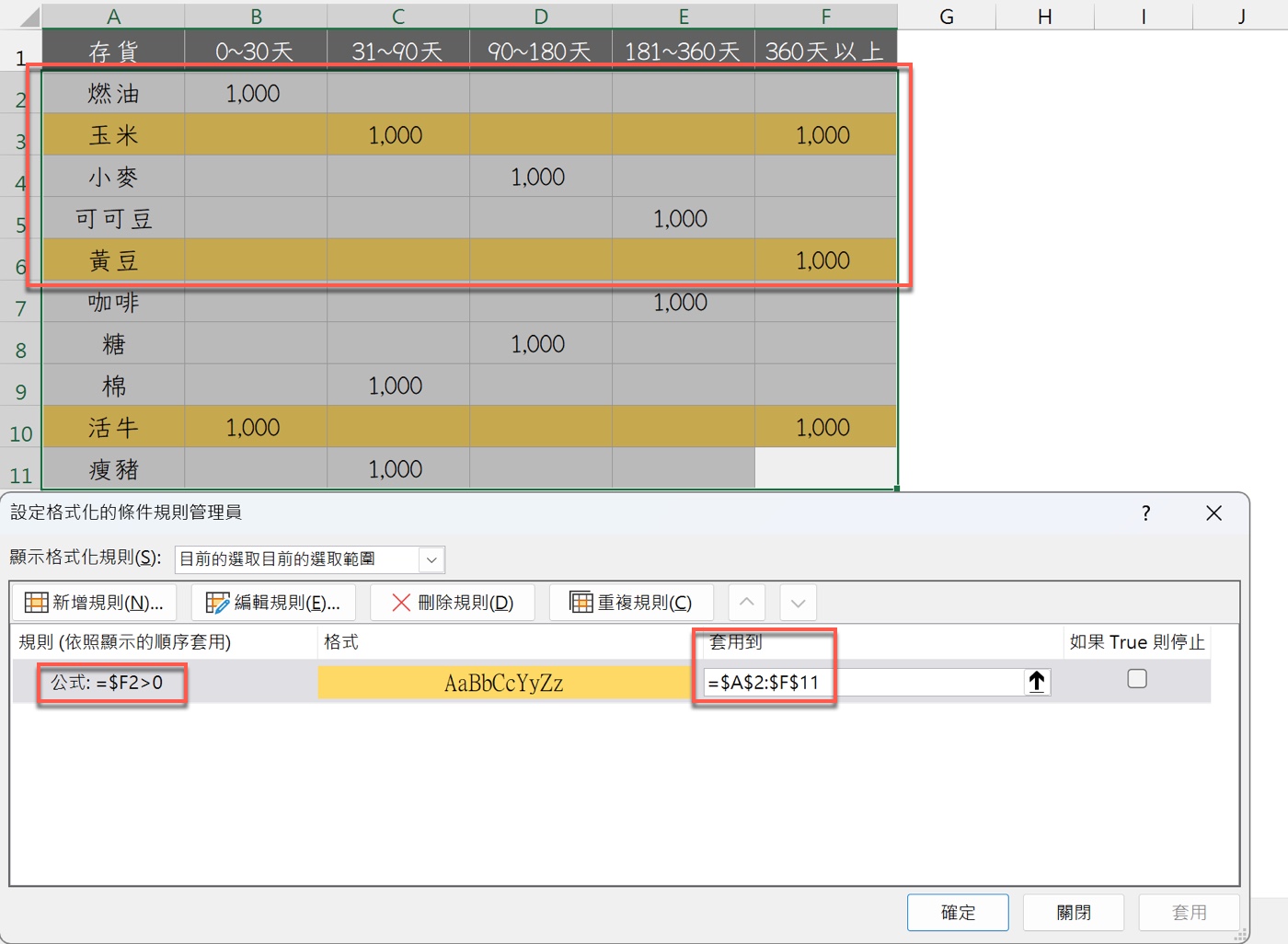Select cell 糖
The height and width of the screenshot is (944, 1288).
pos(113,344)
